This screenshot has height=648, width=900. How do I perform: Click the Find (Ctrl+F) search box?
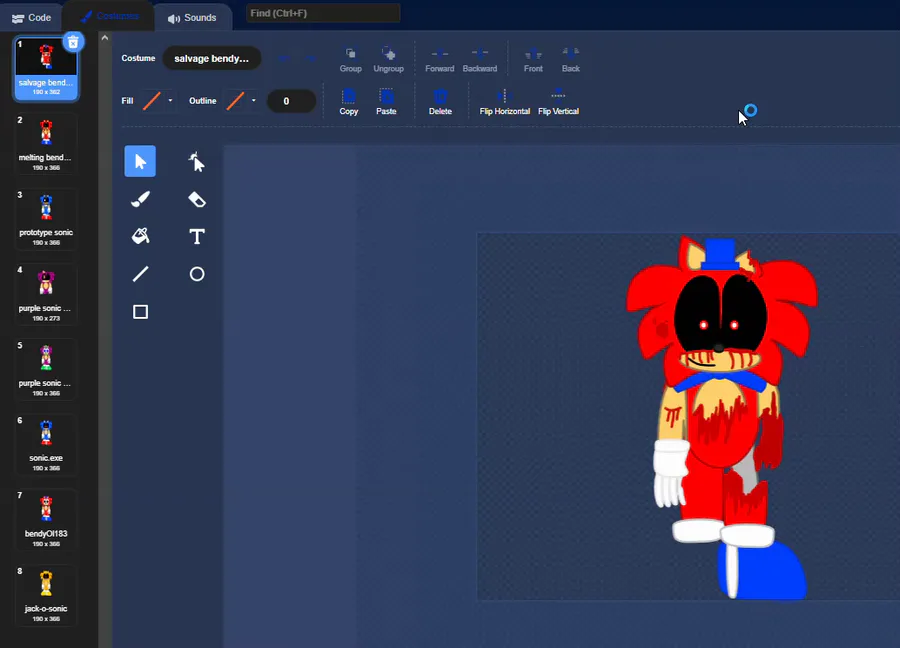[323, 13]
